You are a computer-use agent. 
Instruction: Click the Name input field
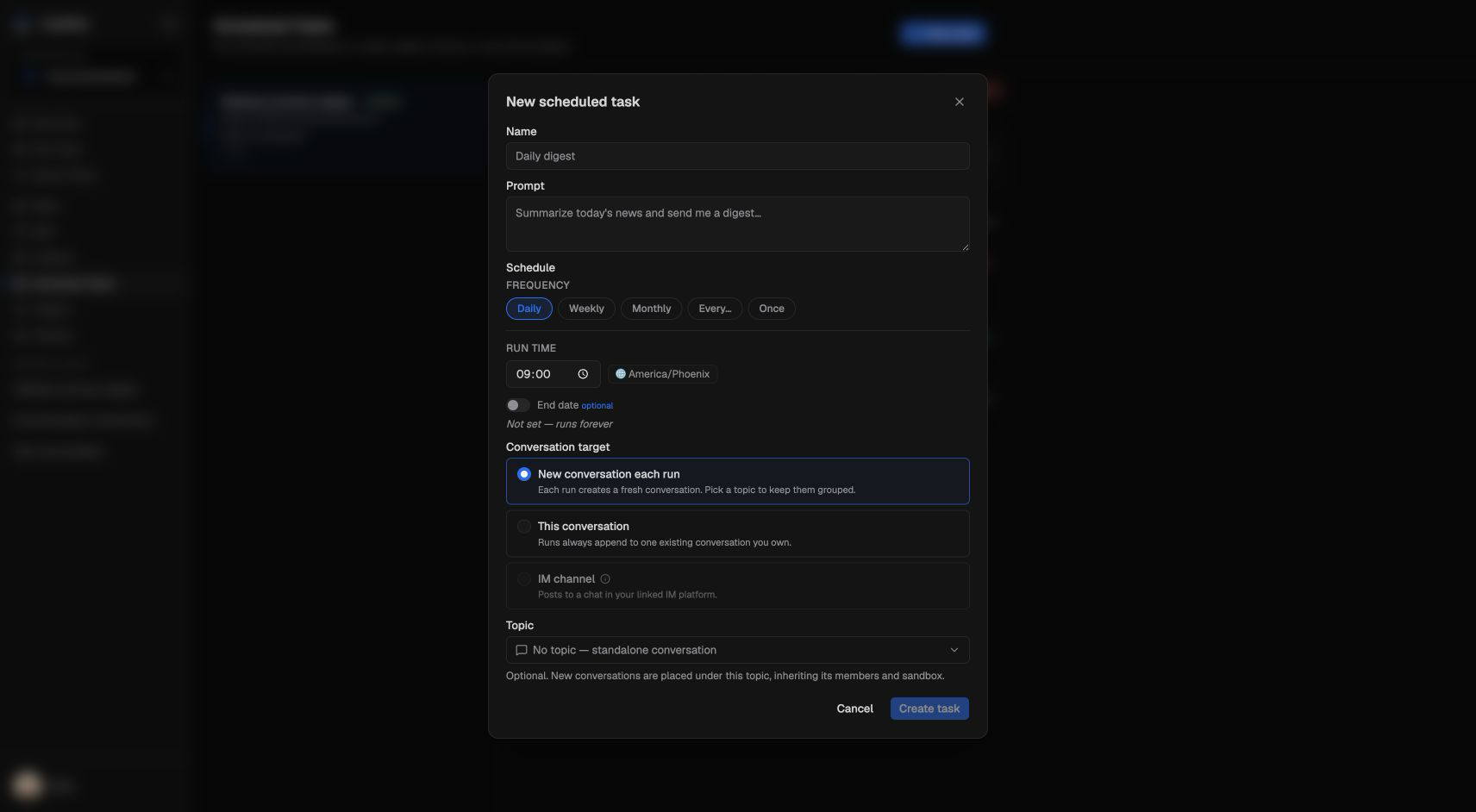(x=737, y=156)
